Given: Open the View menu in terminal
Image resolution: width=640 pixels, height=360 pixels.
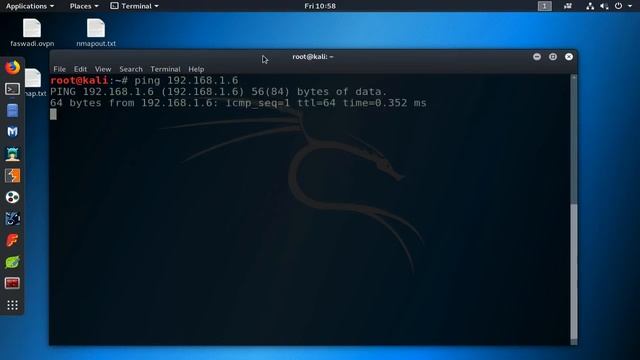Looking at the screenshot, I should click(x=103, y=69).
